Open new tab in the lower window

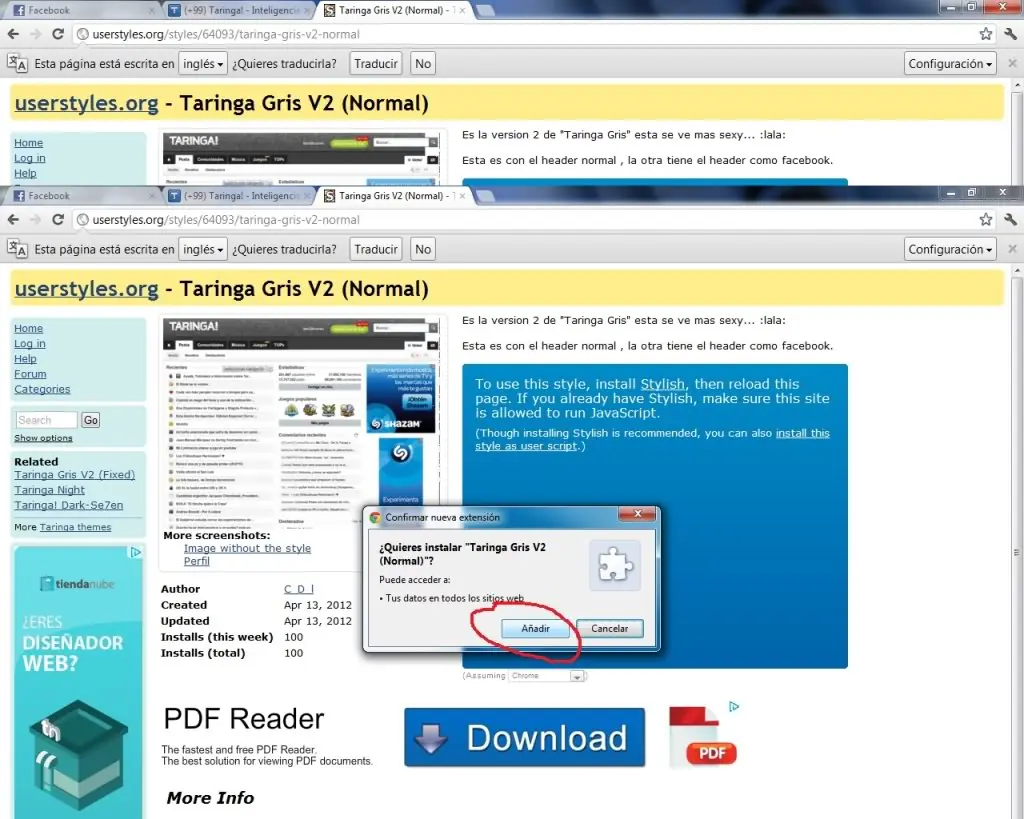point(485,195)
